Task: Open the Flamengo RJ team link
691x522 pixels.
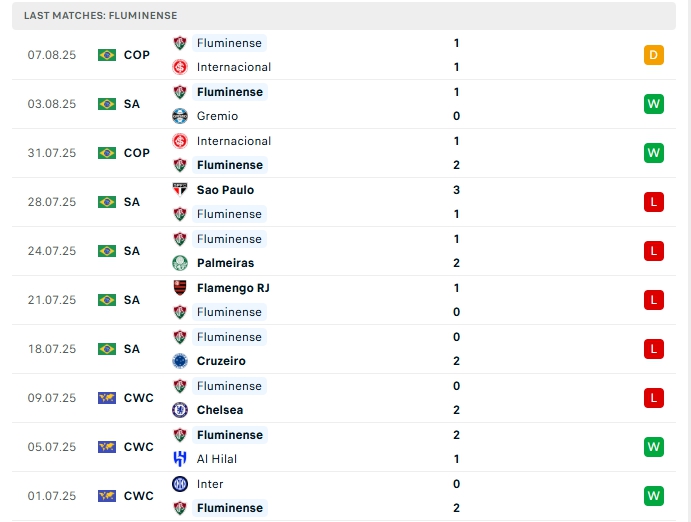Action: (233, 288)
